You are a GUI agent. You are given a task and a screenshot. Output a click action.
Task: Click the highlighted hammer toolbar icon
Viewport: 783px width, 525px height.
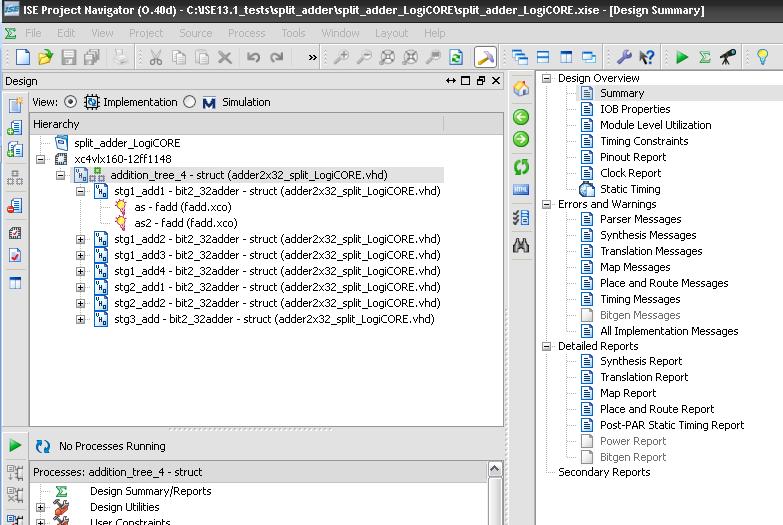[485, 57]
